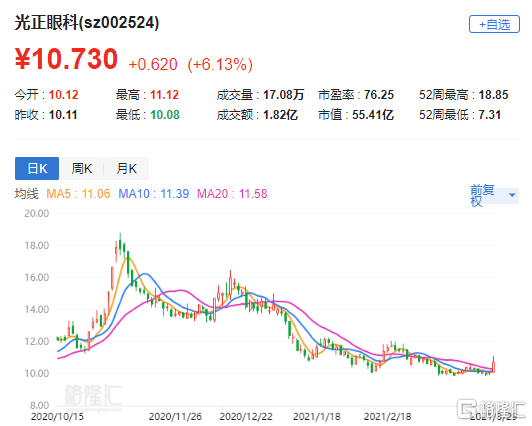Switch to the 月K monthly chart tab

pyautogui.click(x=126, y=168)
